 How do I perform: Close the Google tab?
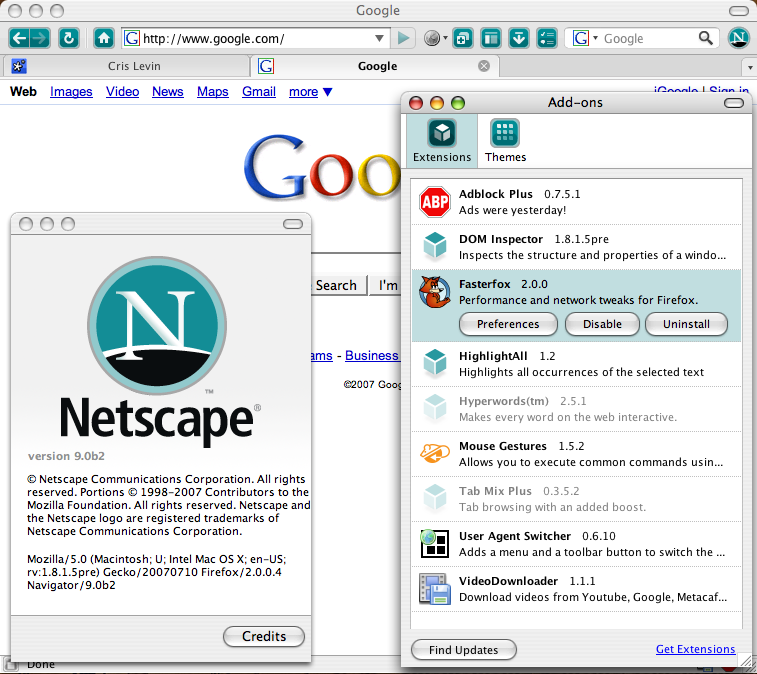[x=484, y=66]
